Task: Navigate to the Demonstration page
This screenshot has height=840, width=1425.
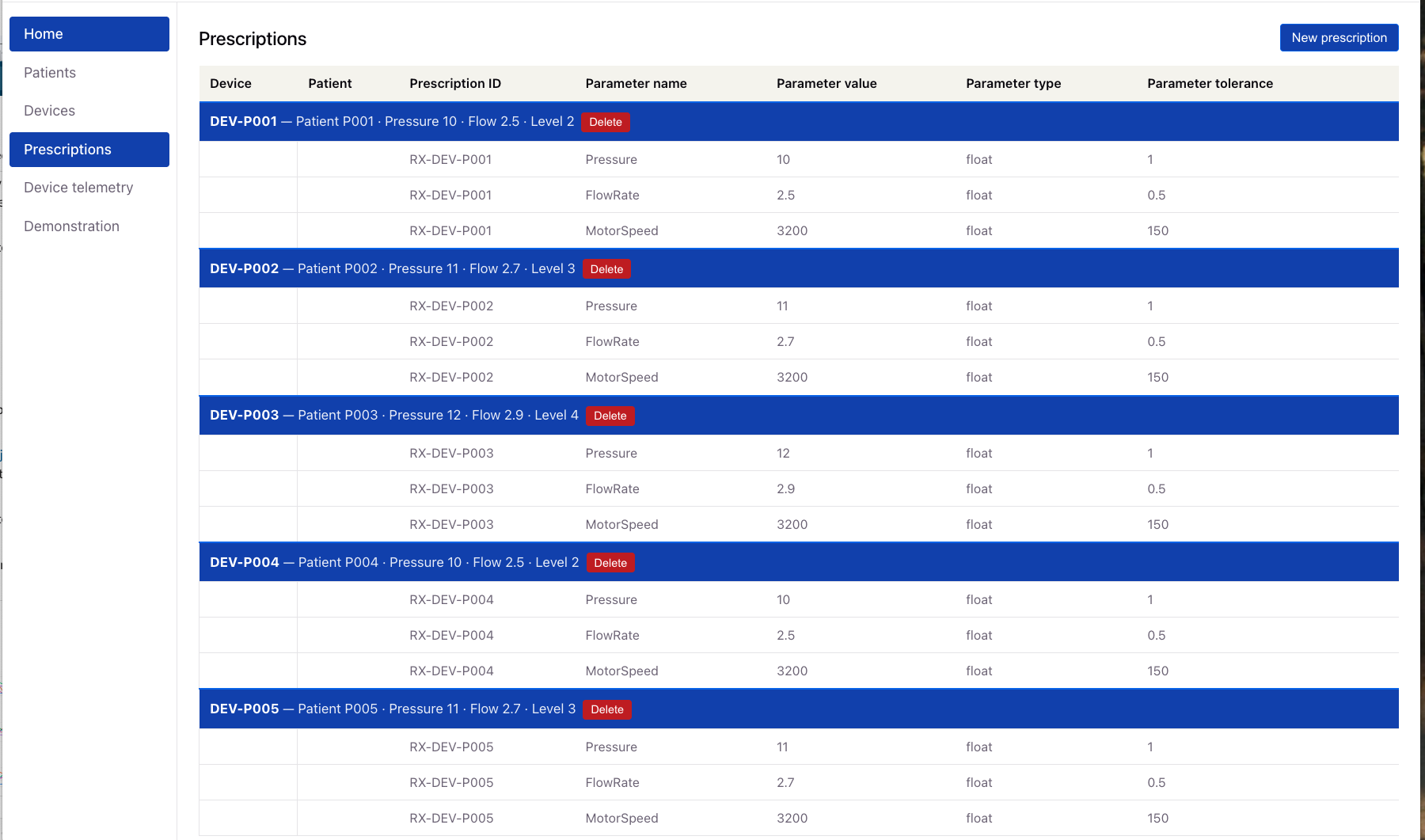Action: click(71, 226)
